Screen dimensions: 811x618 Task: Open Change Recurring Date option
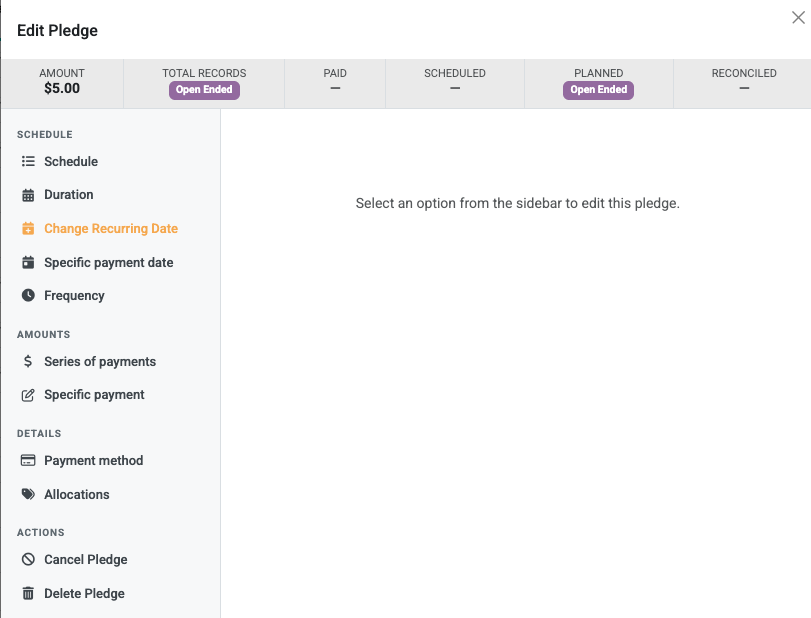point(111,229)
